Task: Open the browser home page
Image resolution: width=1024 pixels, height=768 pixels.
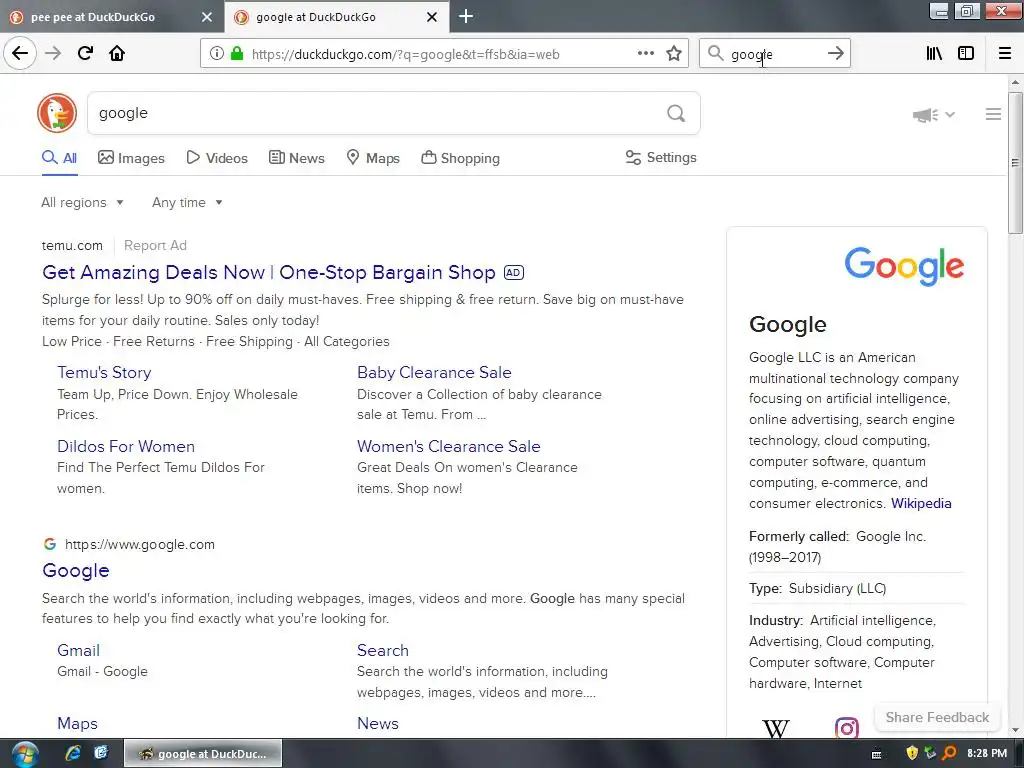Action: click(117, 54)
